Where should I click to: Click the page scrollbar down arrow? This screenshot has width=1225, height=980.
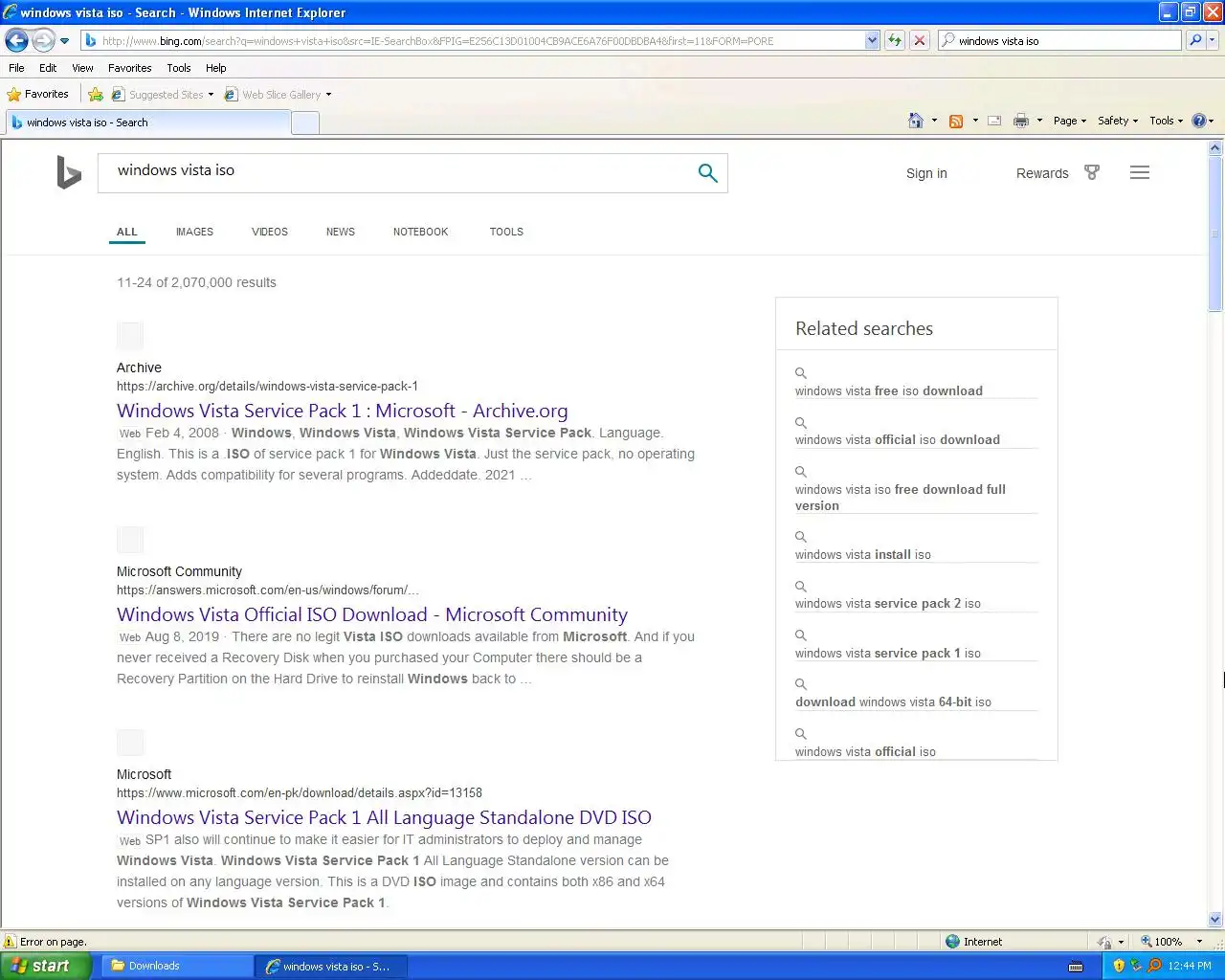click(x=1215, y=920)
